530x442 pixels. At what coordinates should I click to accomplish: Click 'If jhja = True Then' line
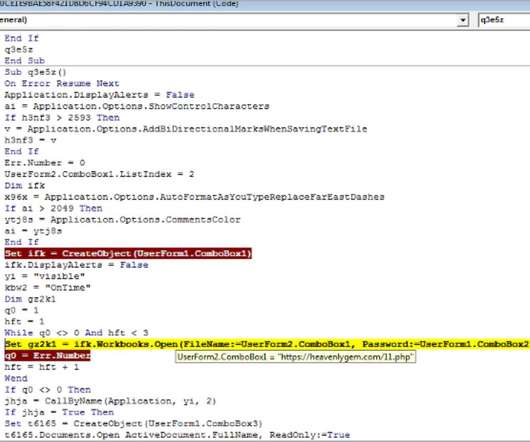59,412
